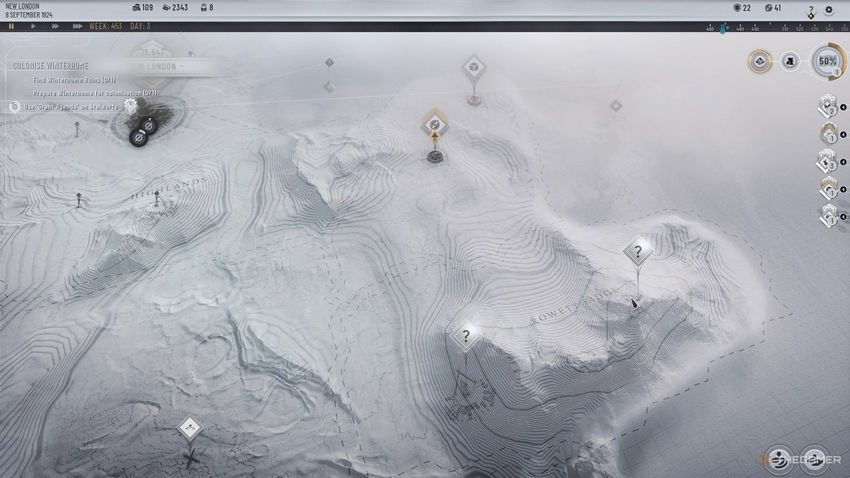Image resolution: width=850 pixels, height=478 pixels.
Task: Open the help question mark
Action: point(811,9)
